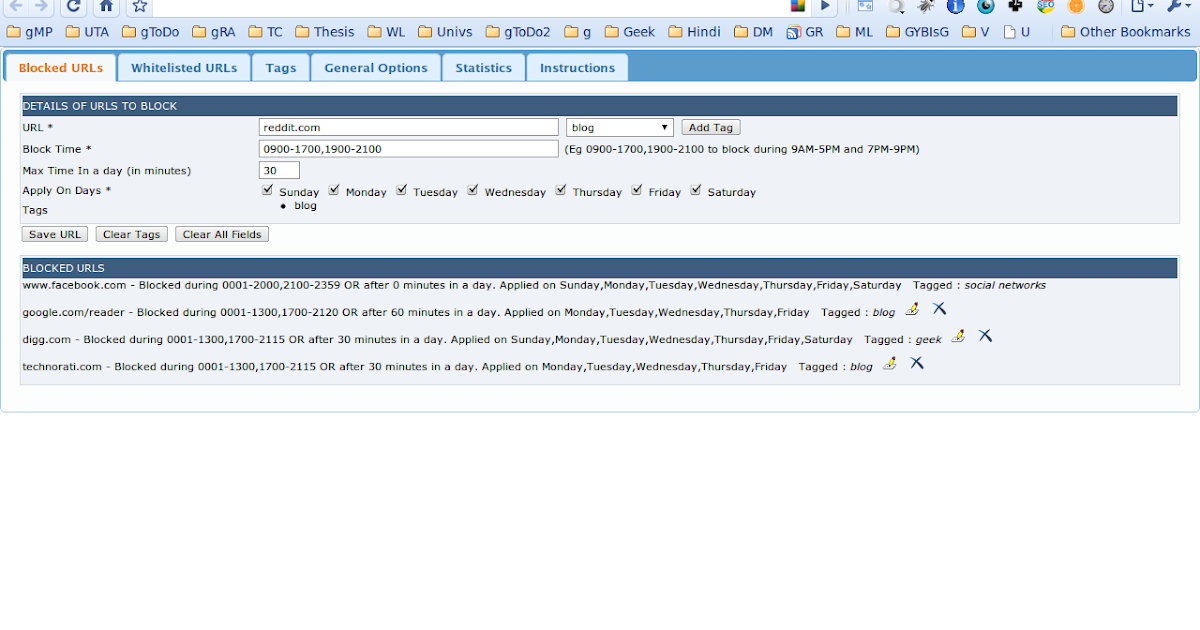Expand the gToDo bookmarks folder
The height and width of the screenshot is (630, 1200).
pos(150,32)
